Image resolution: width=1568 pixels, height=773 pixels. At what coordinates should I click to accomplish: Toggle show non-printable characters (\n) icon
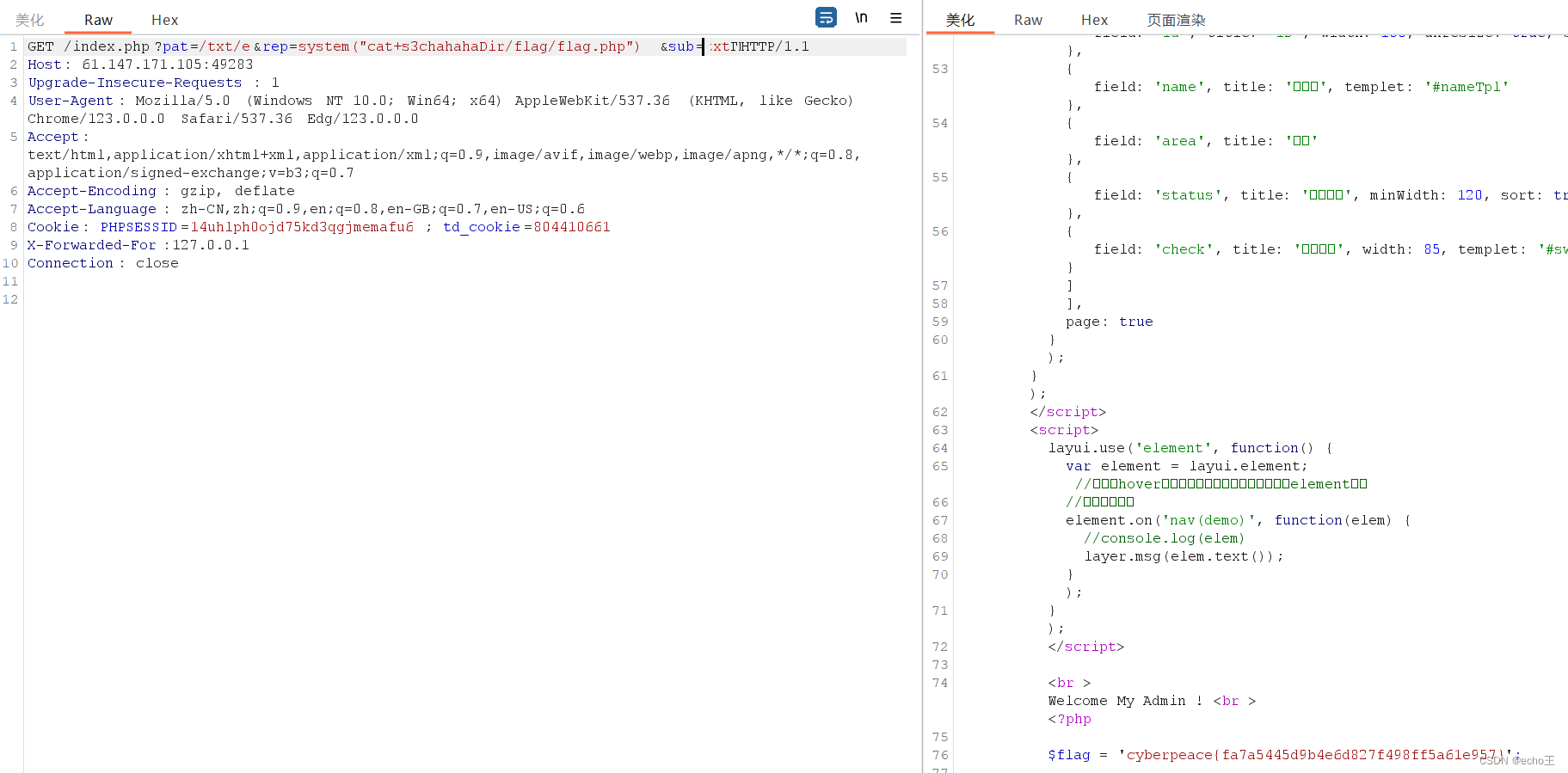coord(861,17)
